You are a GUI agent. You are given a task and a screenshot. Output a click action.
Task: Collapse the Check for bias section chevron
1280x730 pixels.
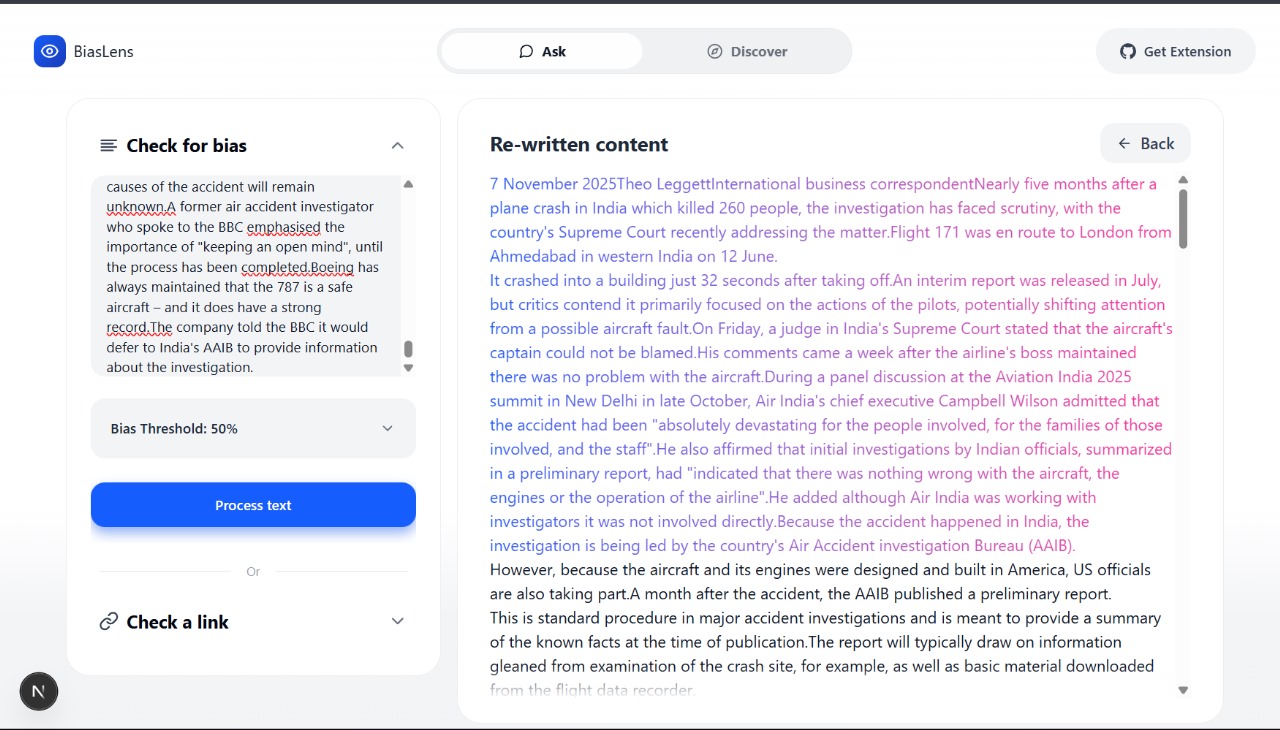pos(397,146)
